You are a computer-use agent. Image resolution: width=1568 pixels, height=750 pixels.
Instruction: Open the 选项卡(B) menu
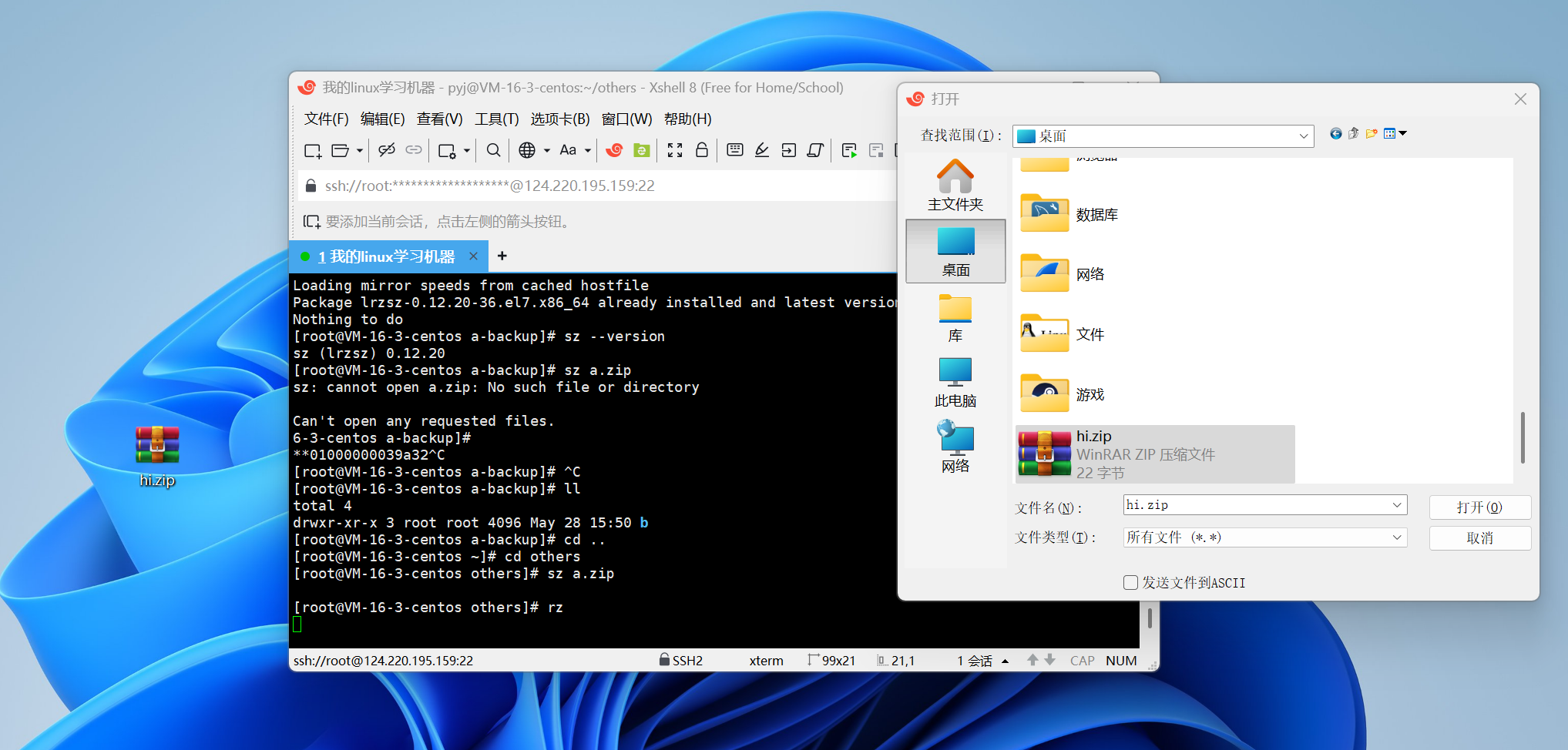560,119
